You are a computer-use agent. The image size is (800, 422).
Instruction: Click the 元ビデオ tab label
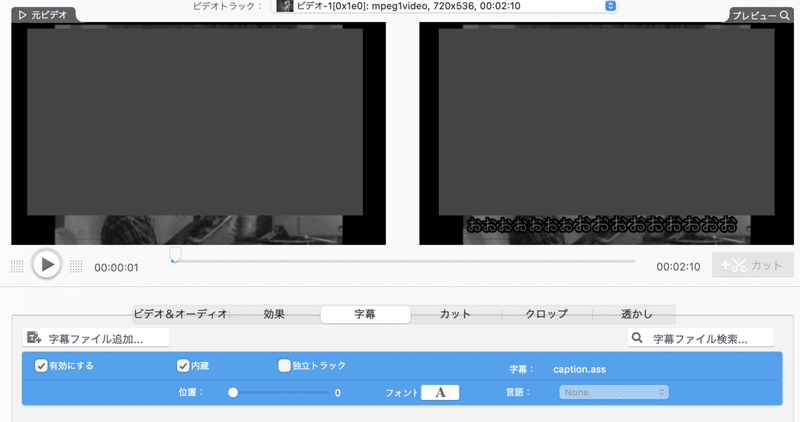click(49, 15)
